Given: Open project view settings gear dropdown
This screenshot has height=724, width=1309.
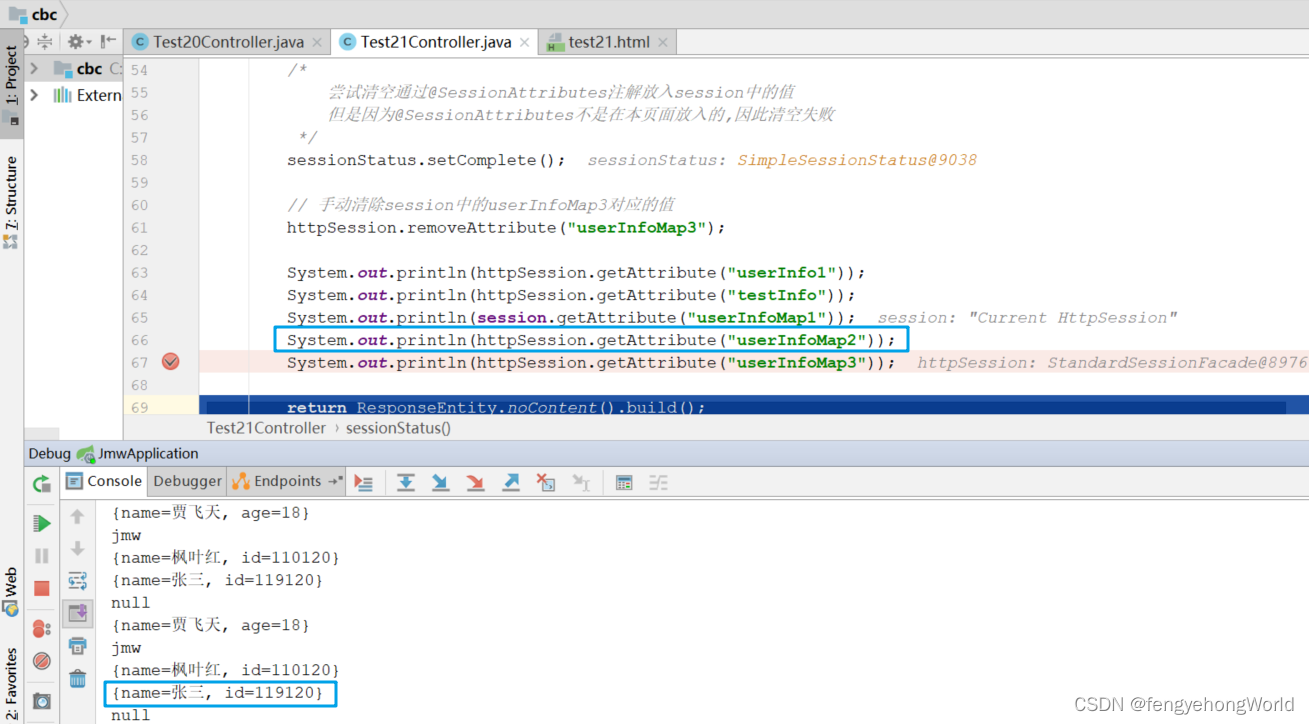Looking at the screenshot, I should click(x=79, y=42).
